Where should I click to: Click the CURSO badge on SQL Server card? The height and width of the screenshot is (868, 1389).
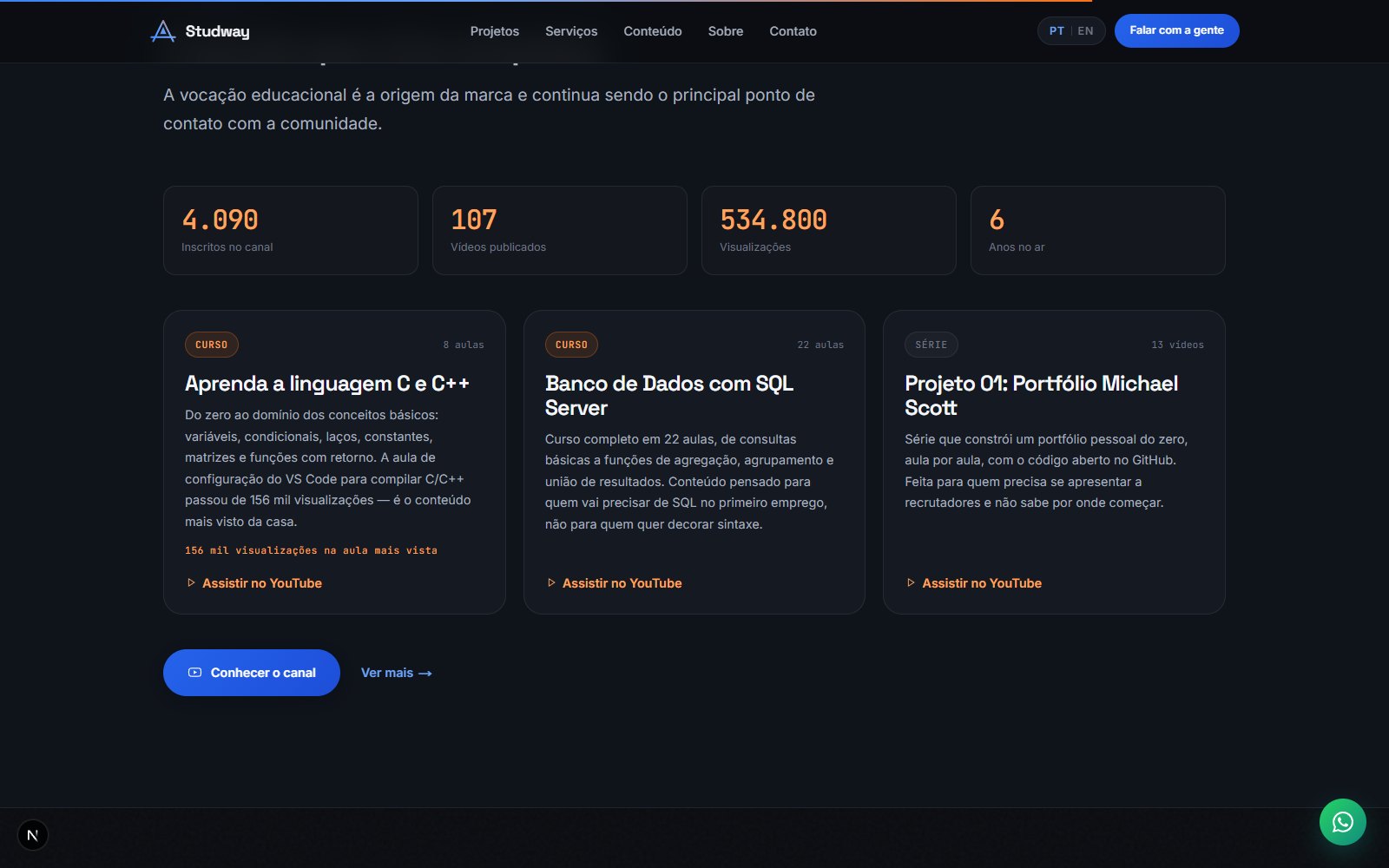[x=571, y=345]
